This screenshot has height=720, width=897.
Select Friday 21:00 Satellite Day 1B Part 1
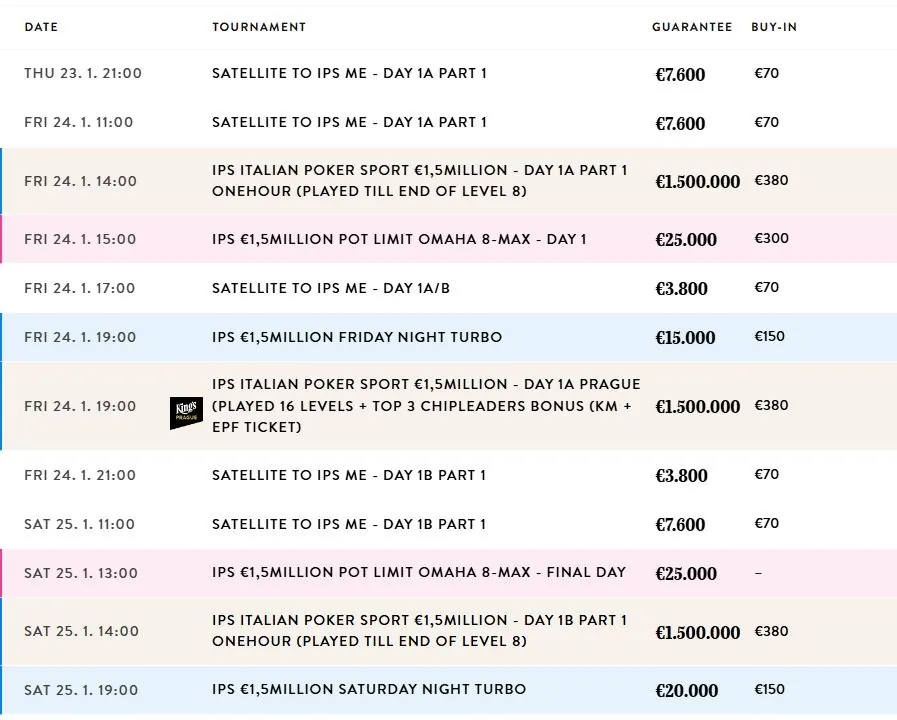tap(448, 475)
